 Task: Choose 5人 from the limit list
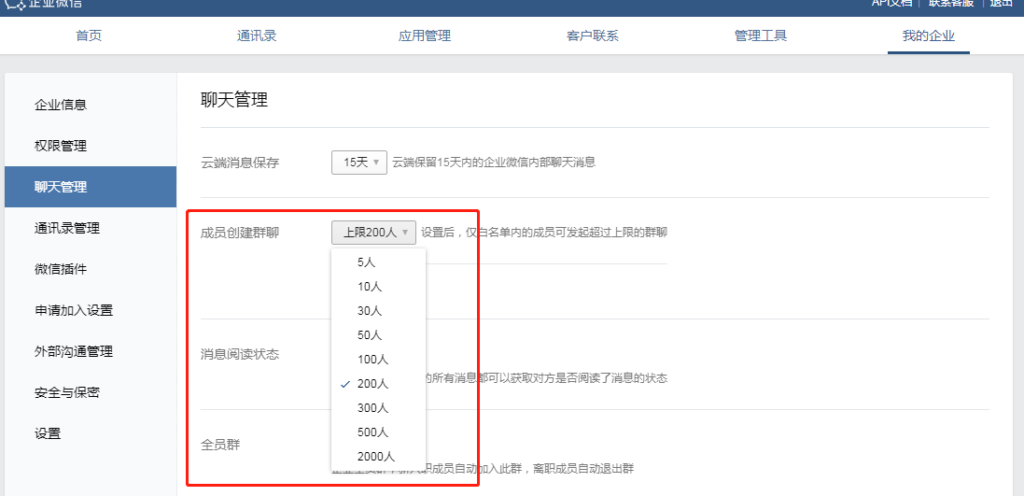[x=367, y=262]
